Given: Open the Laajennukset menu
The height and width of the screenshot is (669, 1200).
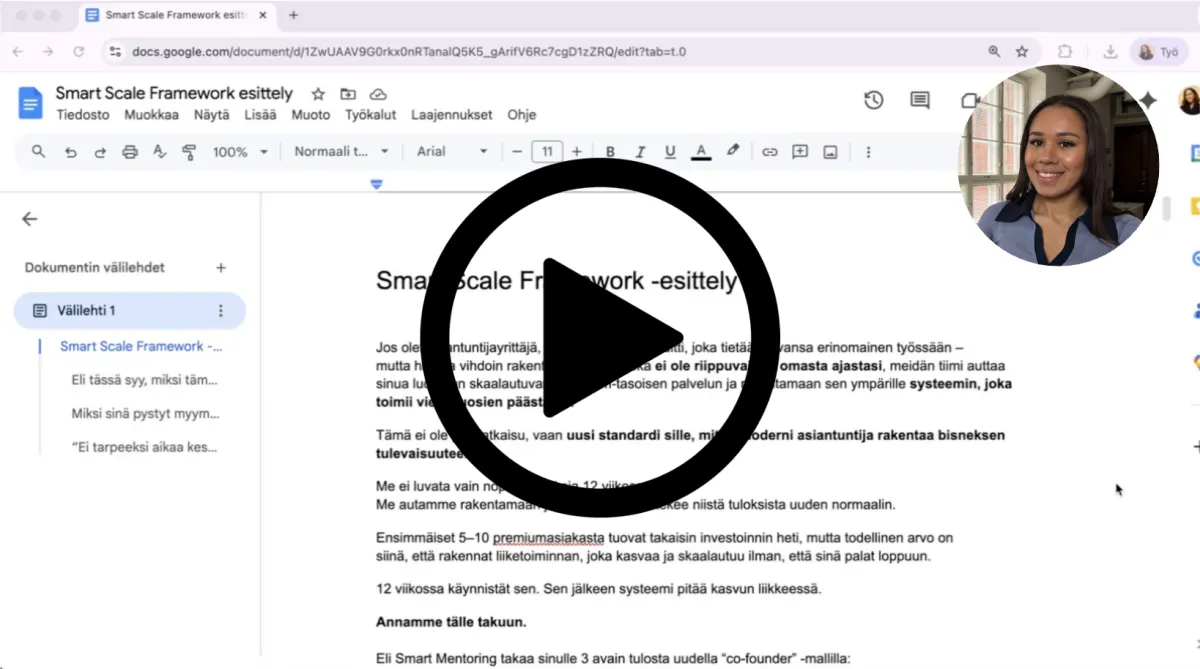Looking at the screenshot, I should [452, 115].
